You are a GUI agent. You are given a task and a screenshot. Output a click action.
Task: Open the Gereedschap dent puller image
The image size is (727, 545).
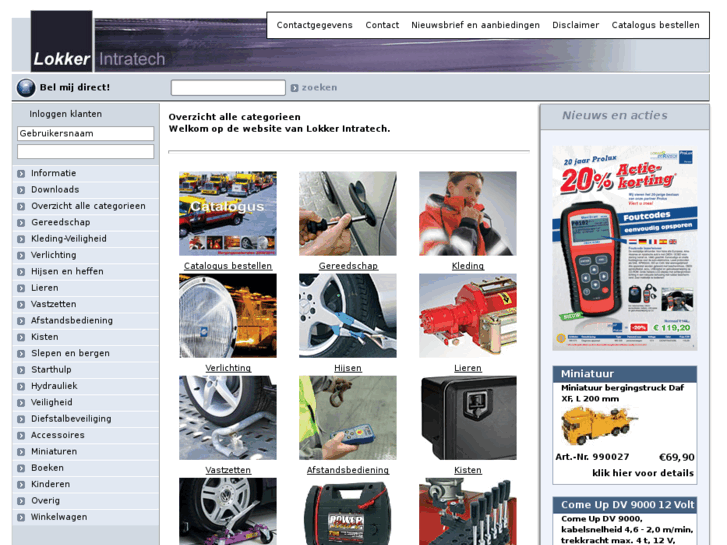tap(348, 213)
